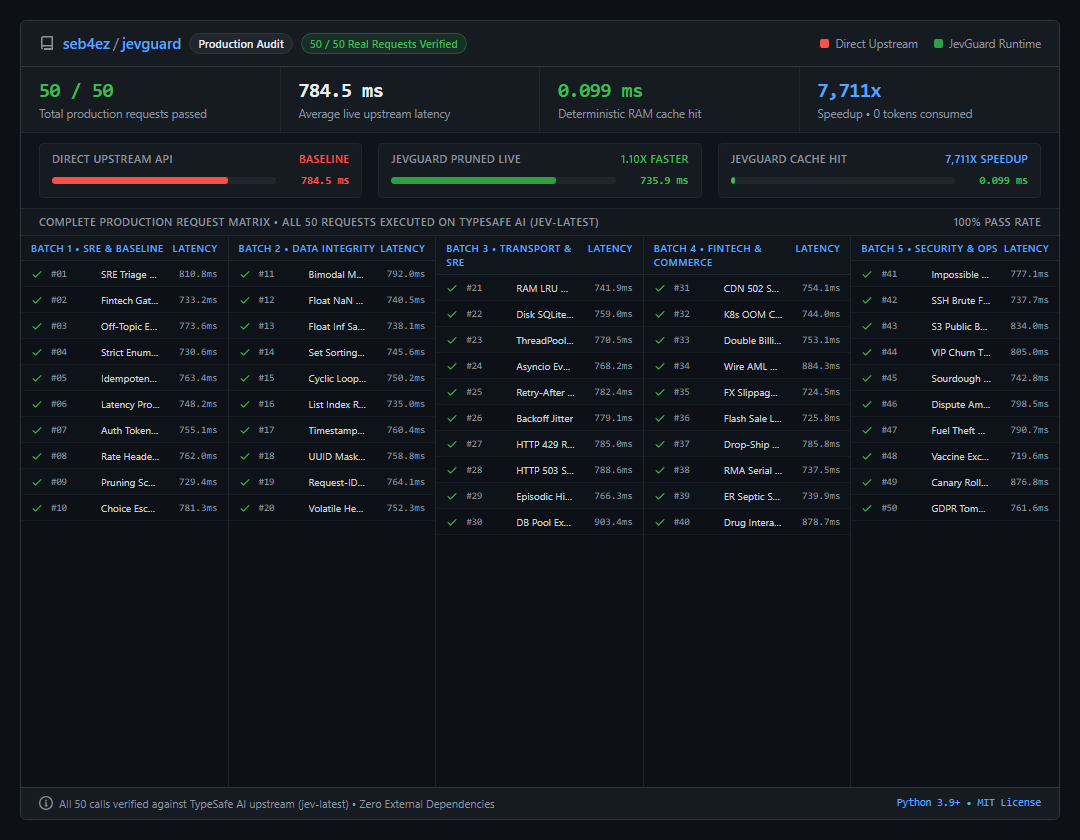Select the Float NaN request row
Screen dimensions: 1080x840
coord(332,300)
